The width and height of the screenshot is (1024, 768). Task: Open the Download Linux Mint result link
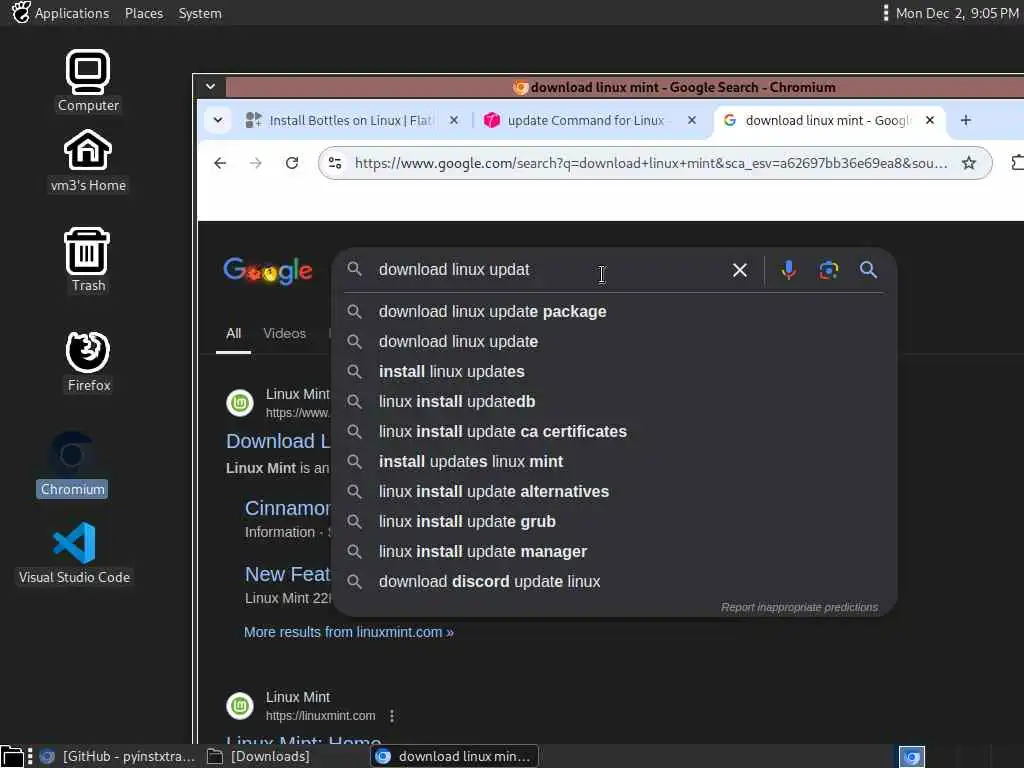(279, 441)
